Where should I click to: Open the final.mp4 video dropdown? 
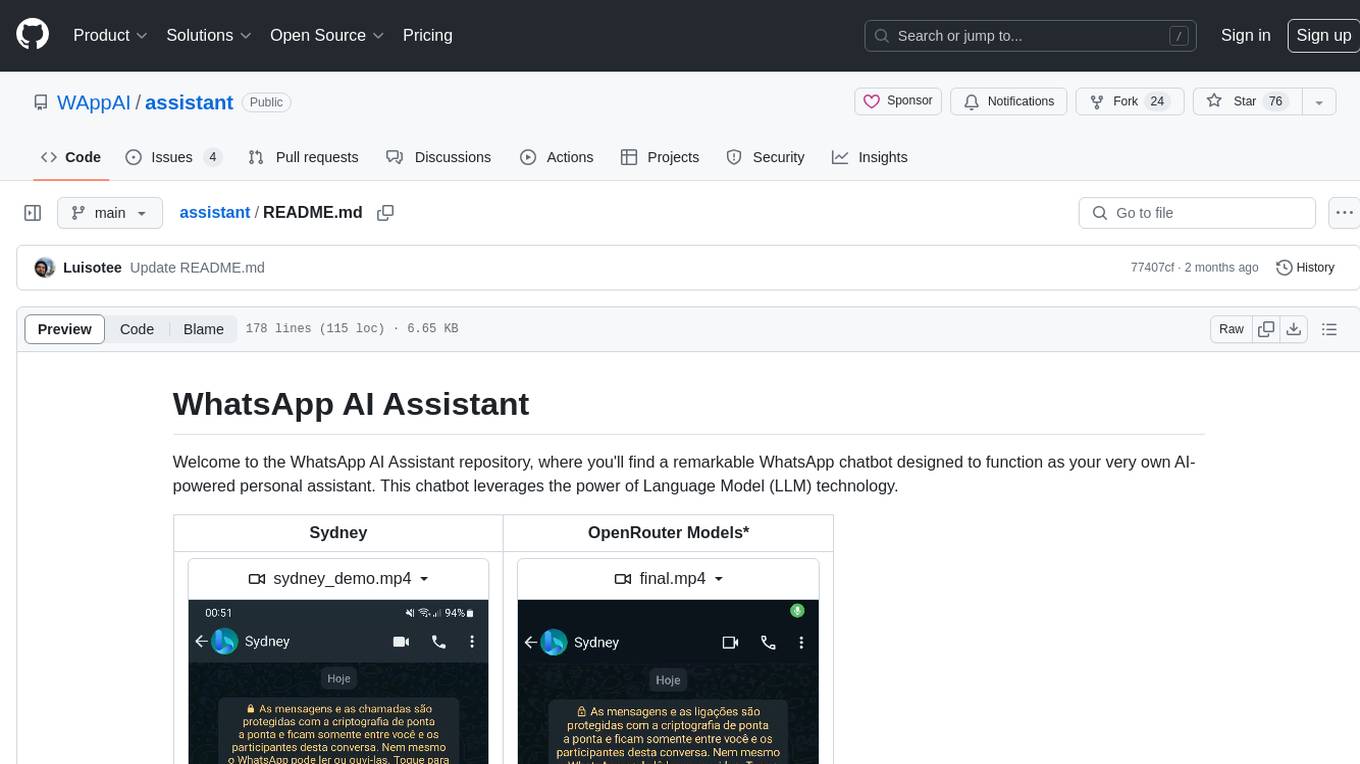pyautogui.click(x=668, y=579)
